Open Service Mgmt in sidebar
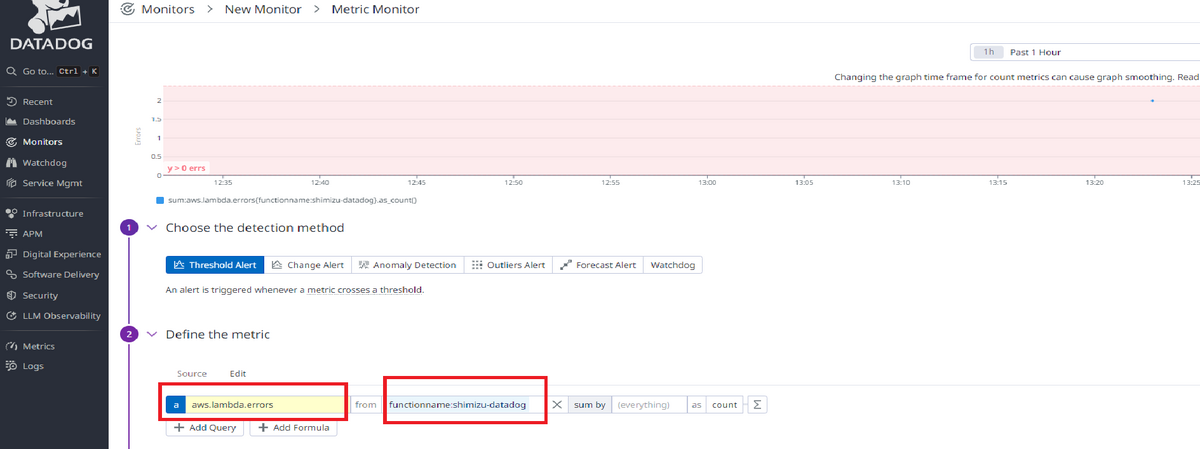The image size is (1200, 449). (x=44, y=183)
